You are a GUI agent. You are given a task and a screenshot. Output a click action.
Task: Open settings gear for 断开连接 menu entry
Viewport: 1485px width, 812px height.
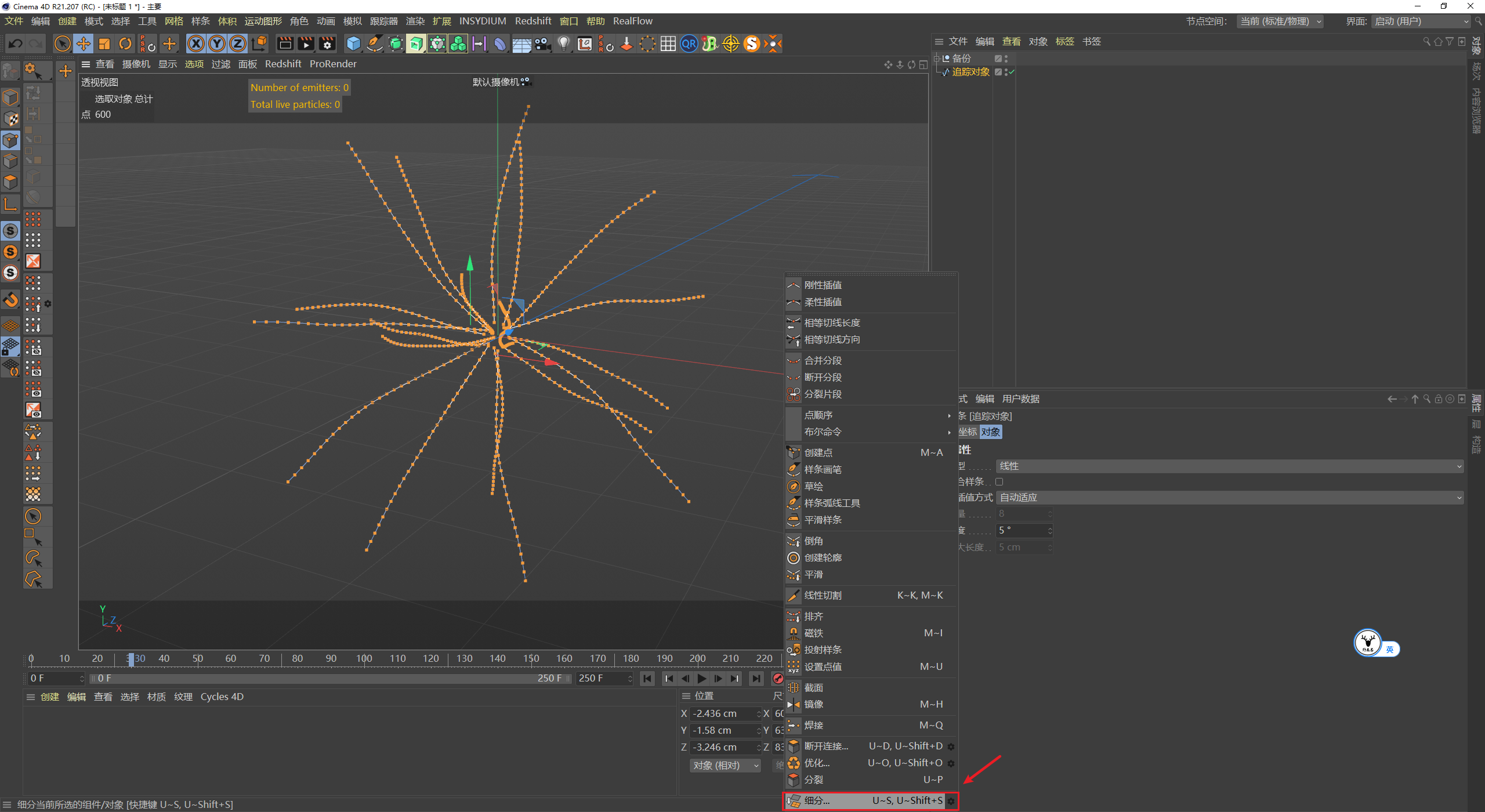click(951, 746)
